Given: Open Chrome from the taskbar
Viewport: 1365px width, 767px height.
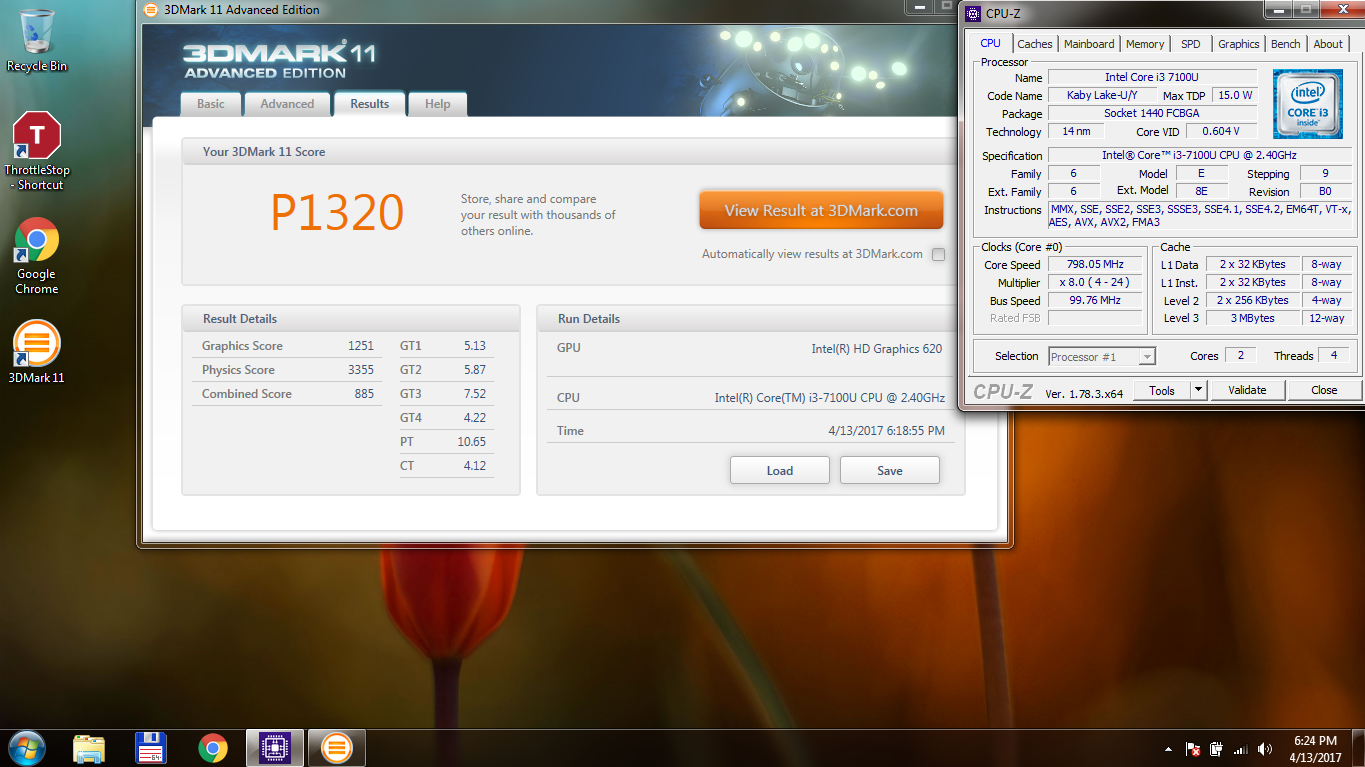Looking at the screenshot, I should (x=212, y=748).
